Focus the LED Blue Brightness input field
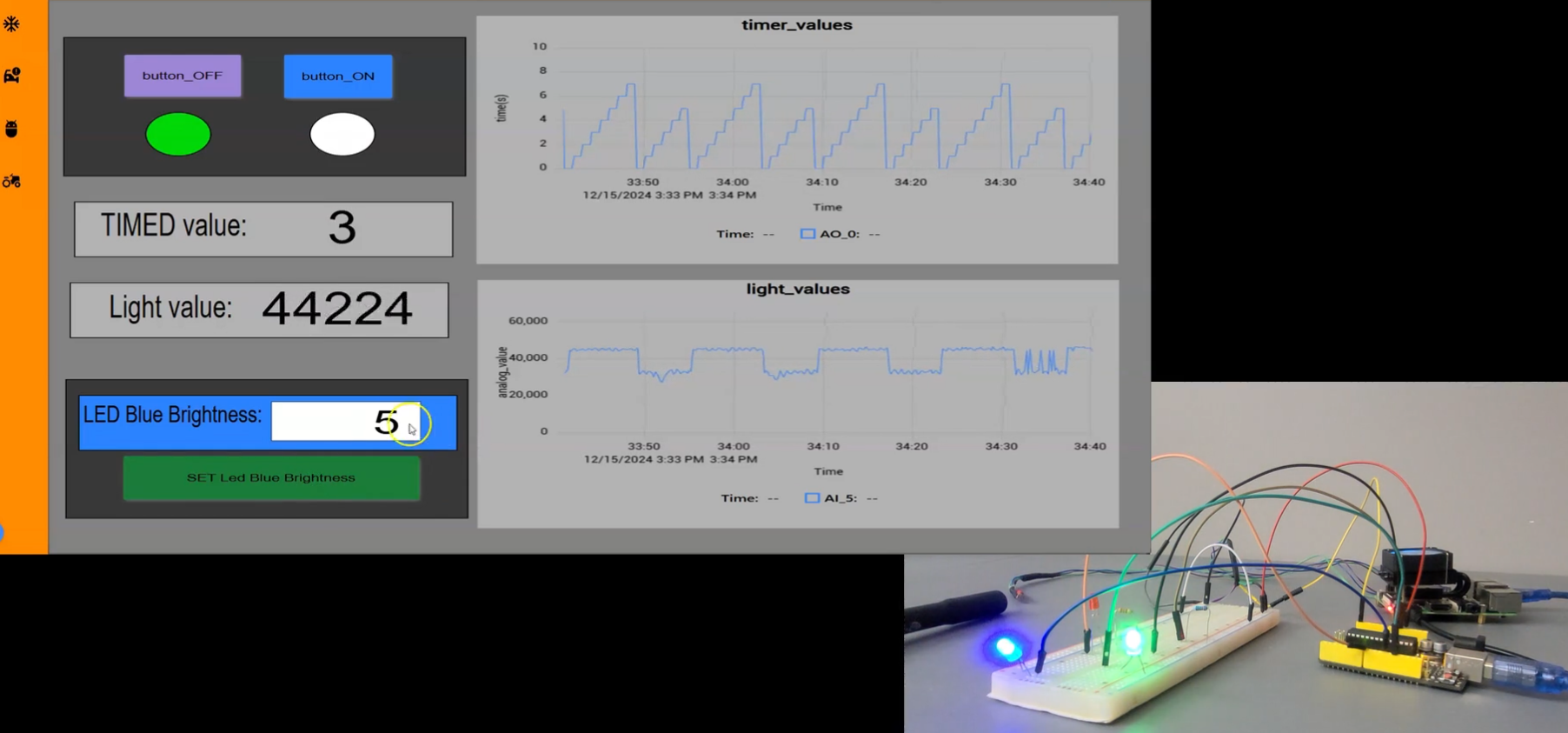 click(346, 422)
